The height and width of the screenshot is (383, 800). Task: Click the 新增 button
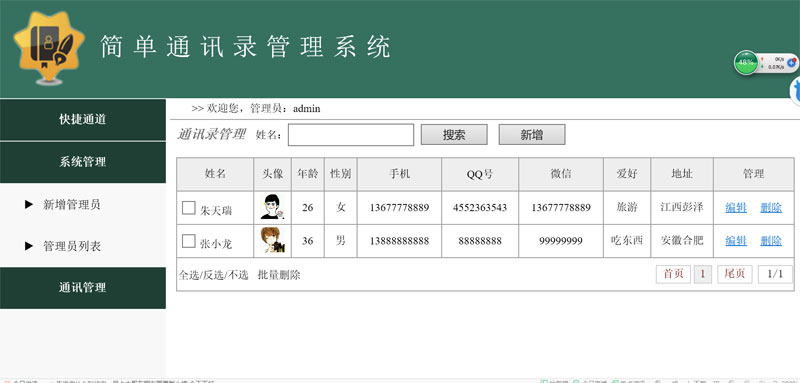532,135
